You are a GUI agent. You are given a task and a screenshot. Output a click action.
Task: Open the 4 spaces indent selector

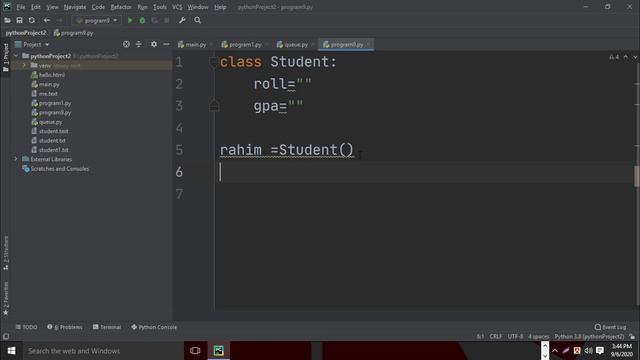click(x=538, y=337)
